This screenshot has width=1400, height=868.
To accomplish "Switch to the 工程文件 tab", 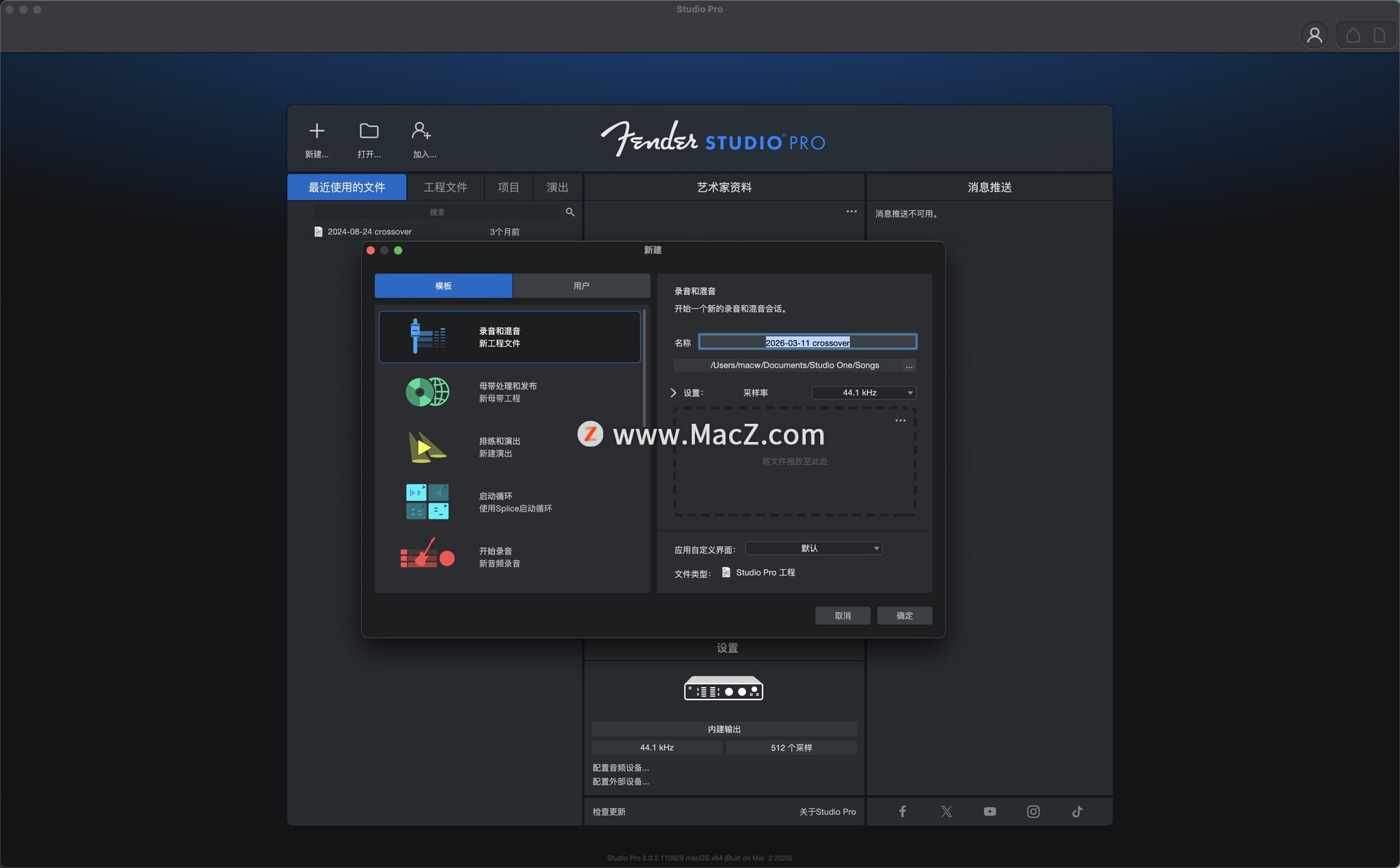I will 445,187.
